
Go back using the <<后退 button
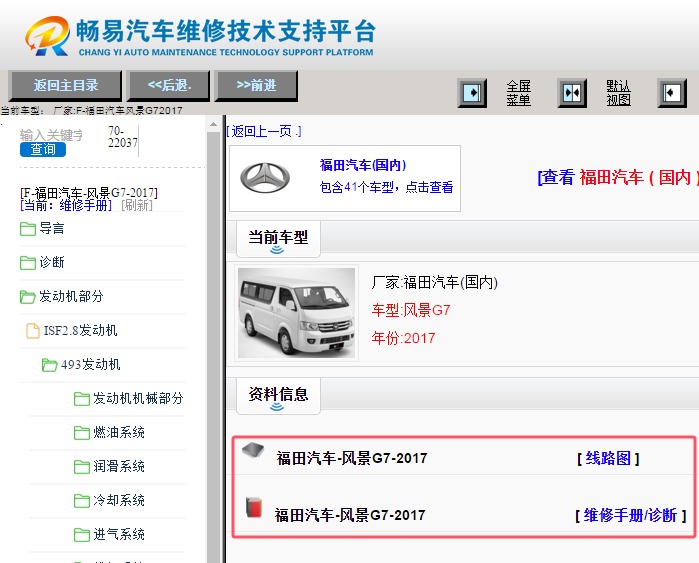pos(169,86)
